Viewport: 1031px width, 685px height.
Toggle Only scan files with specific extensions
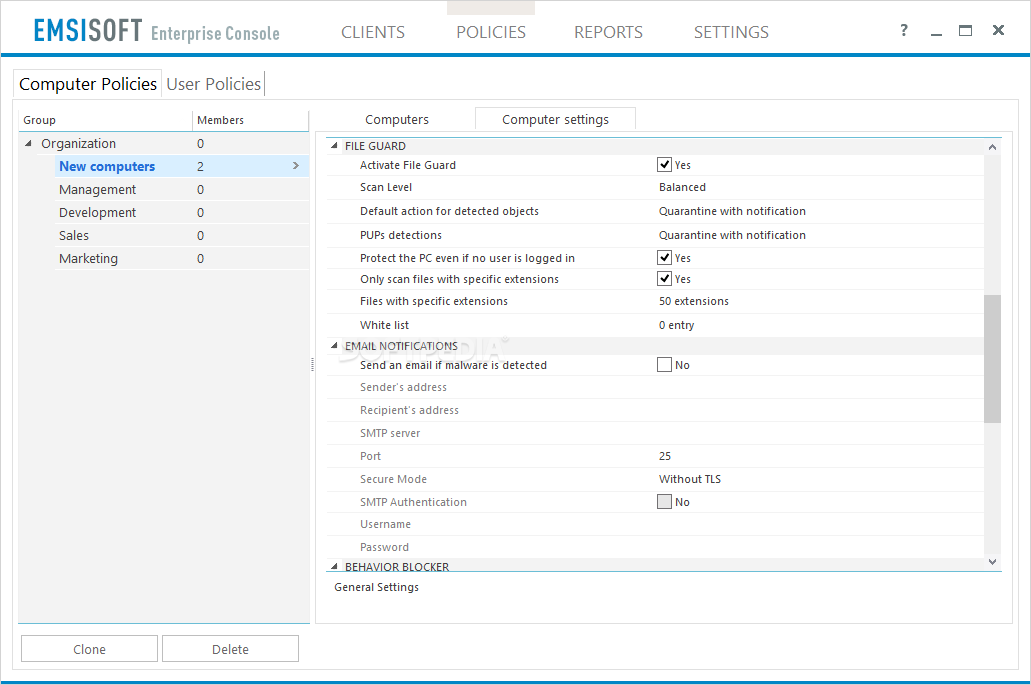click(664, 278)
